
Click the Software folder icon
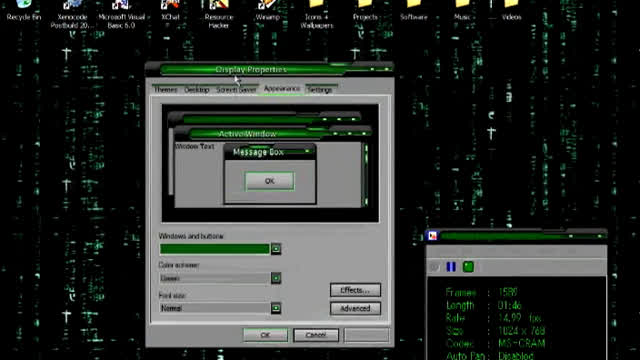413,10
